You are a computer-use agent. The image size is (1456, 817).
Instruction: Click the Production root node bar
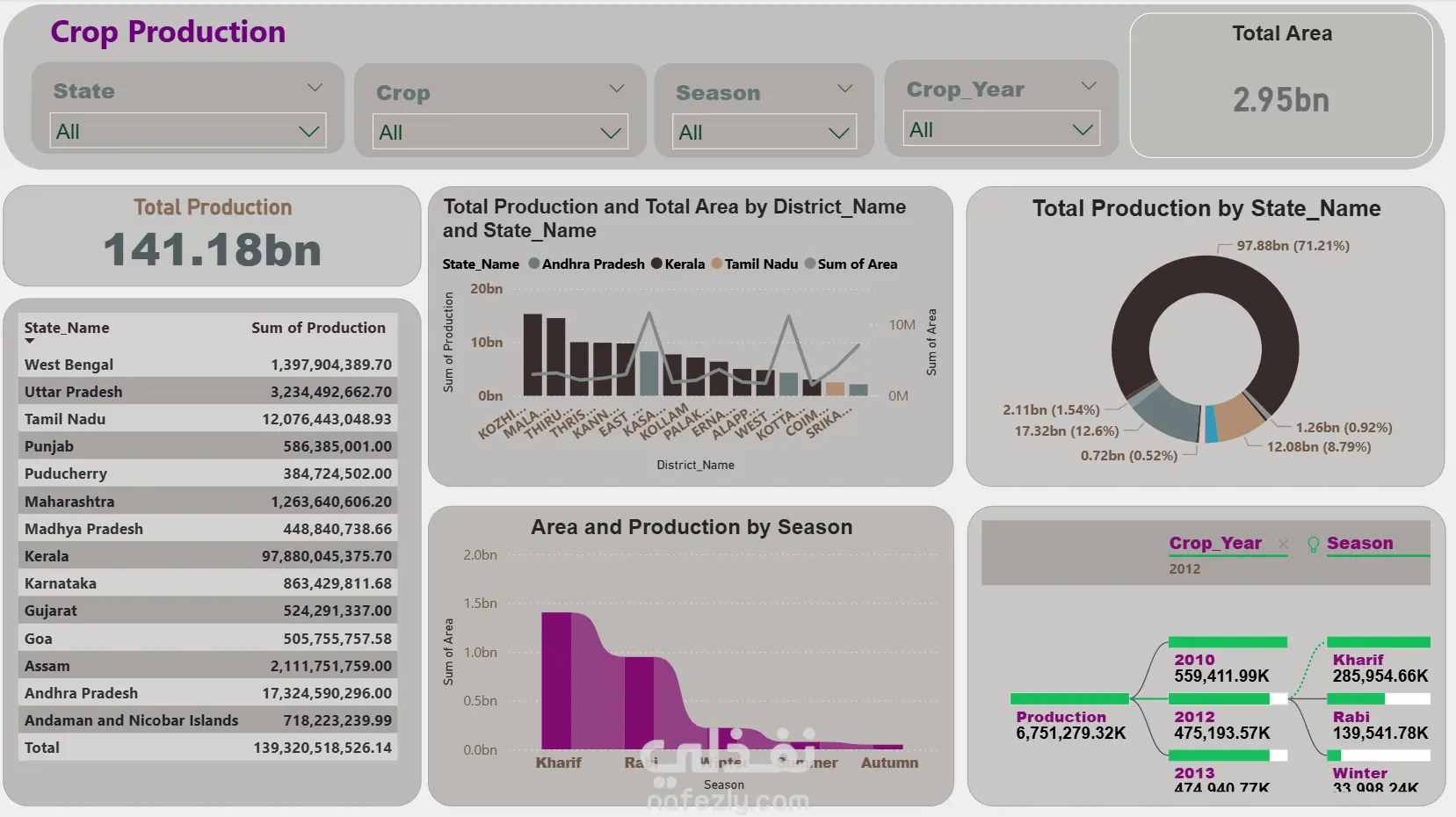(x=1069, y=699)
